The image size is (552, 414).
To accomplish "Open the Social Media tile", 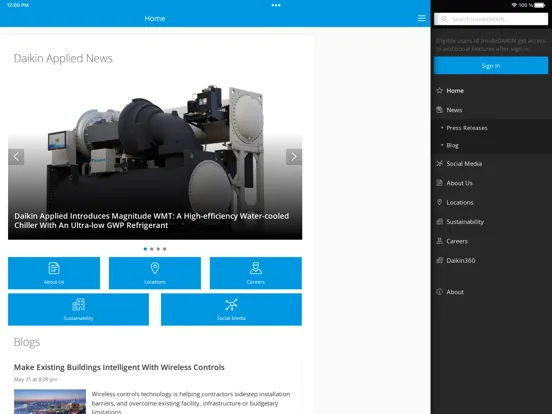I will pos(231,309).
